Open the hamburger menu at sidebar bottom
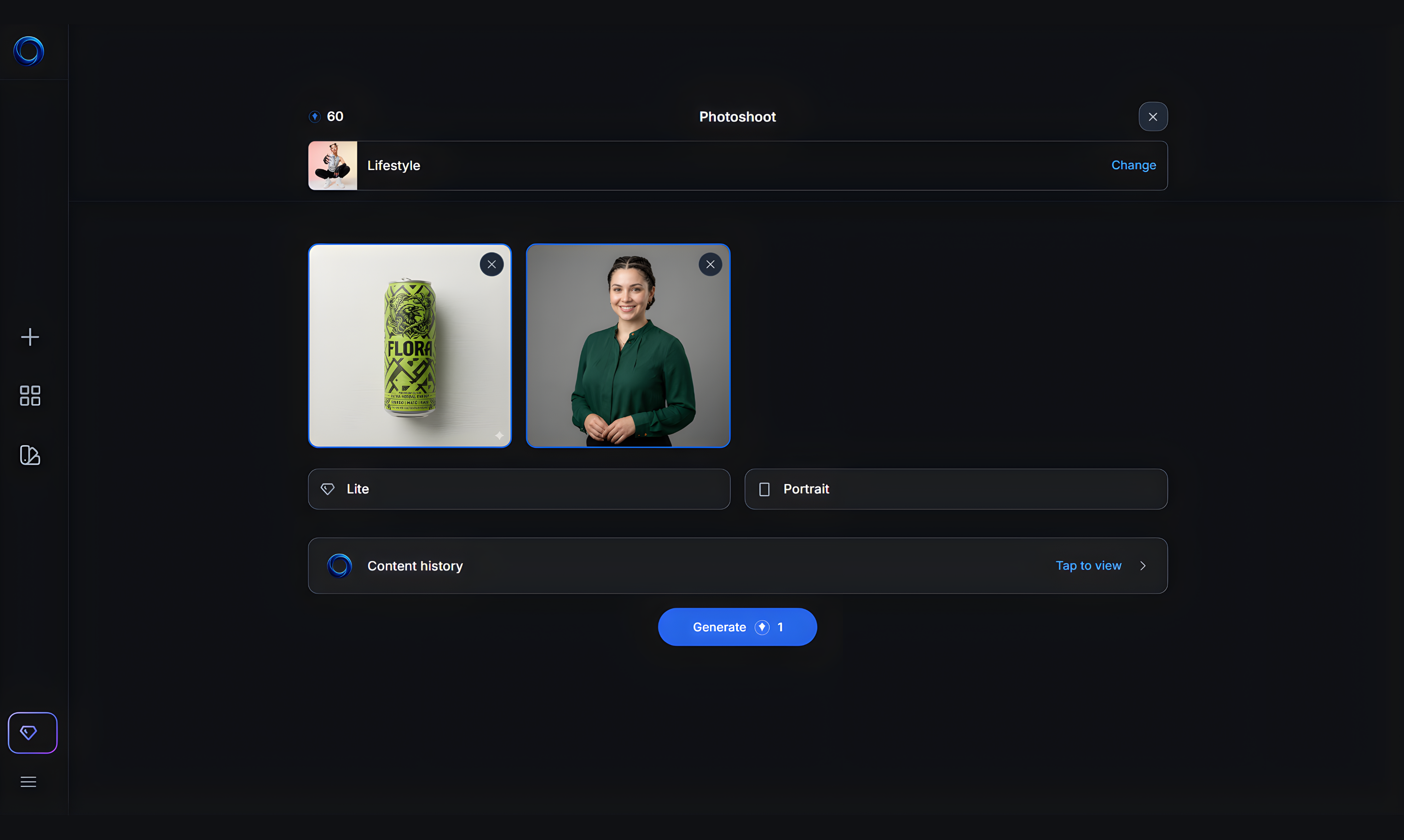 [28, 782]
